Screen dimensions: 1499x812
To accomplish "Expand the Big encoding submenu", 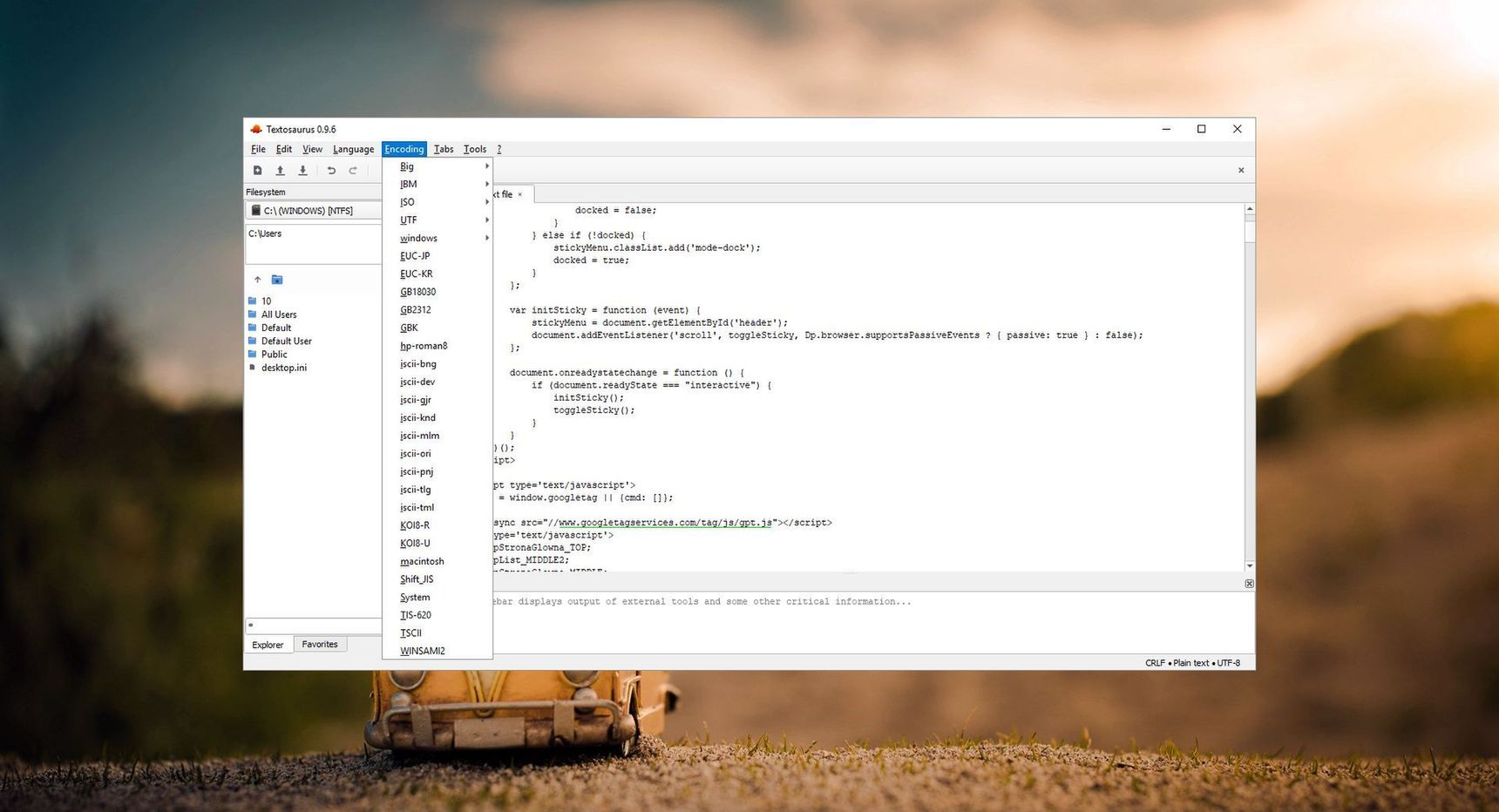I will 437,166.
